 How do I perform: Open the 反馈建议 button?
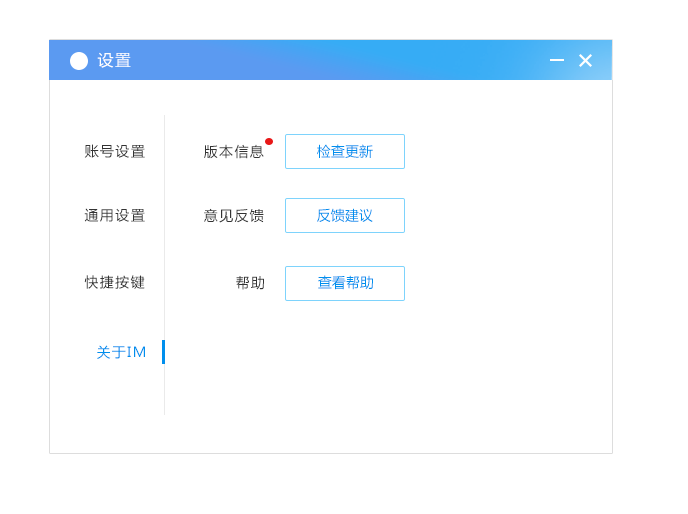tap(345, 216)
